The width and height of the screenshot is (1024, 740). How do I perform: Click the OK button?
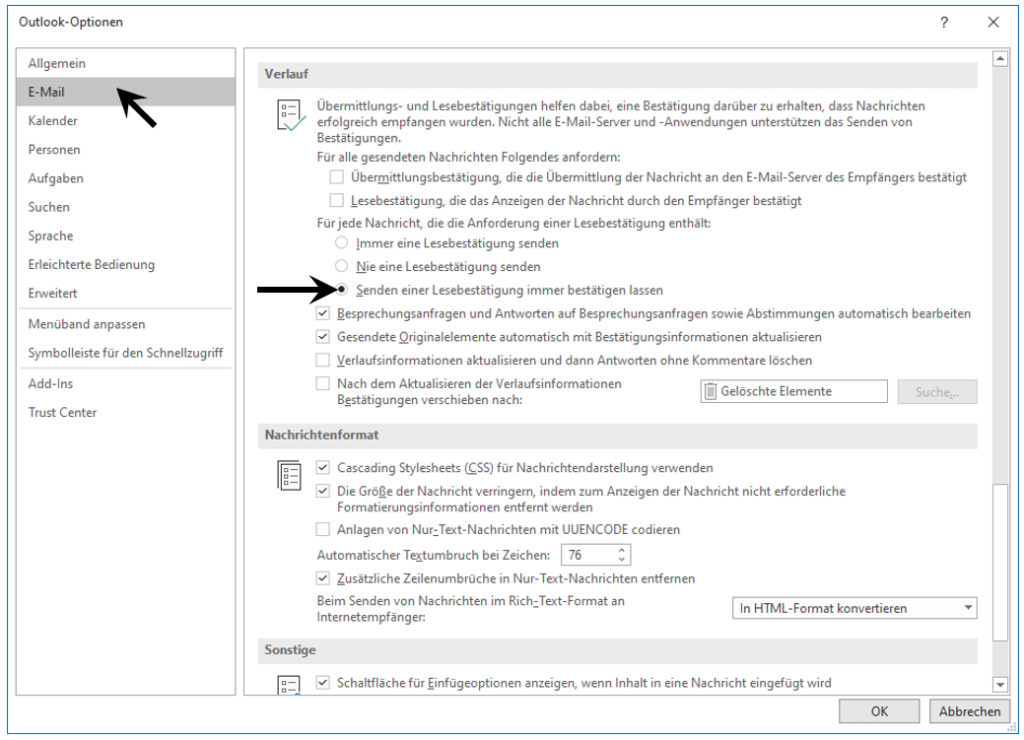click(x=879, y=711)
